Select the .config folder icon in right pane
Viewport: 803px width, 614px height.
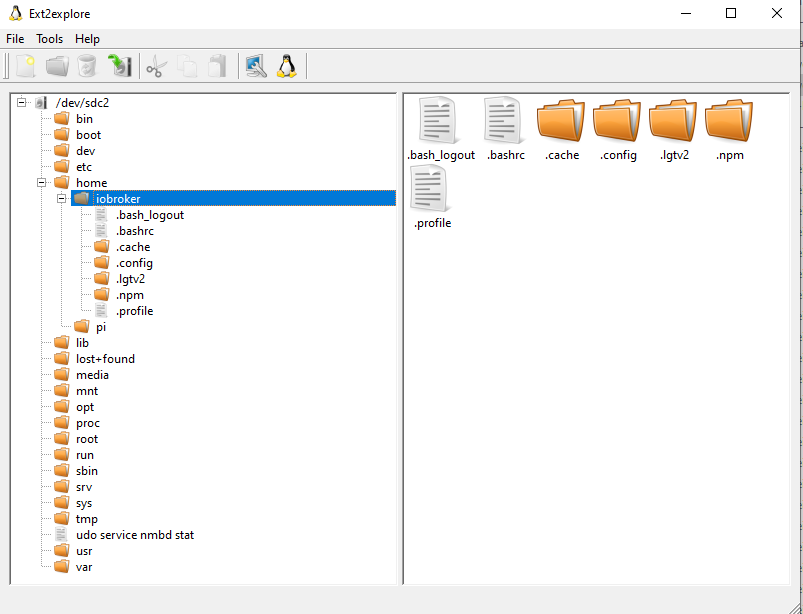(618, 130)
